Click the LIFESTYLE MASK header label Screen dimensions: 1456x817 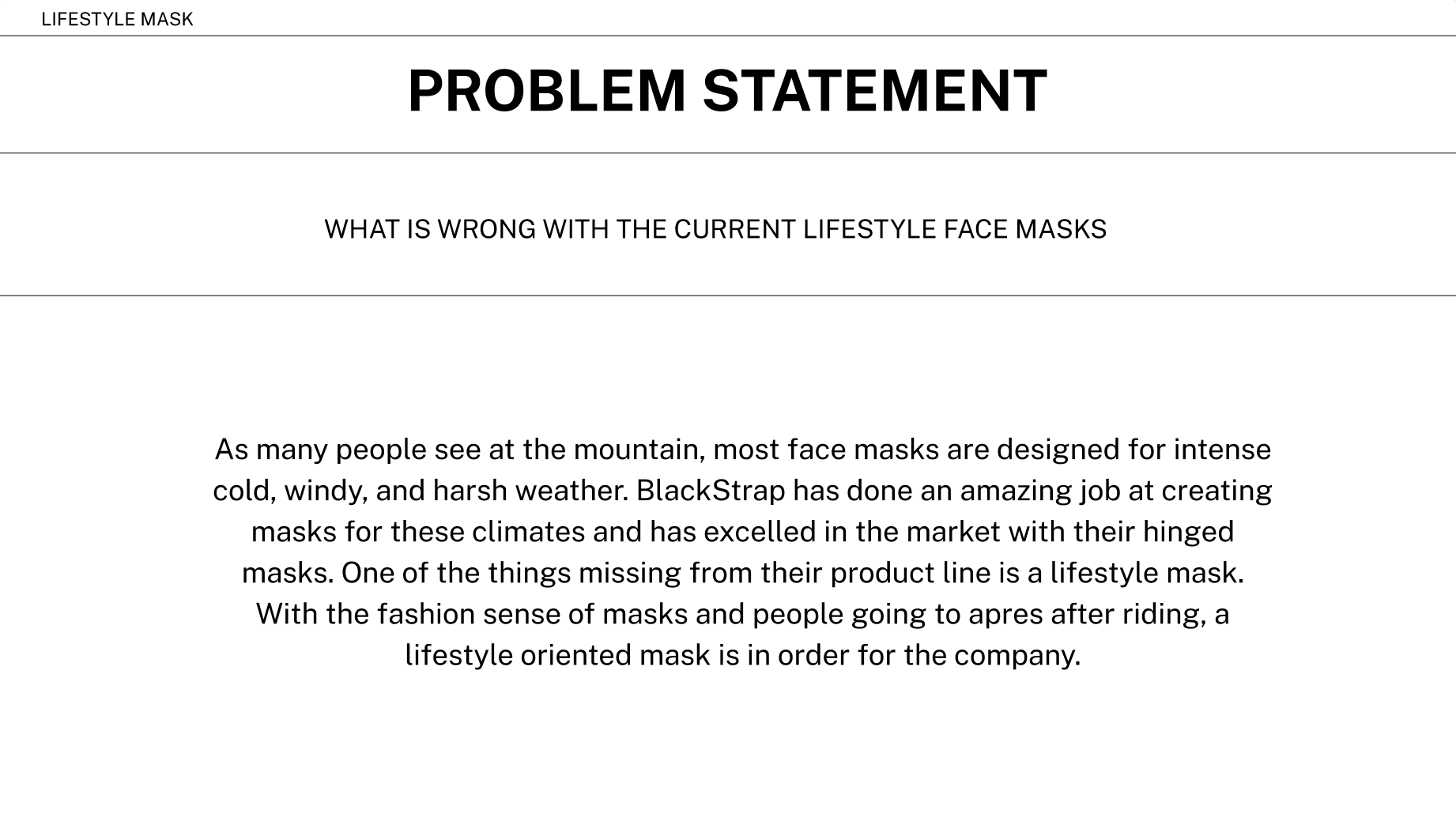(117, 19)
